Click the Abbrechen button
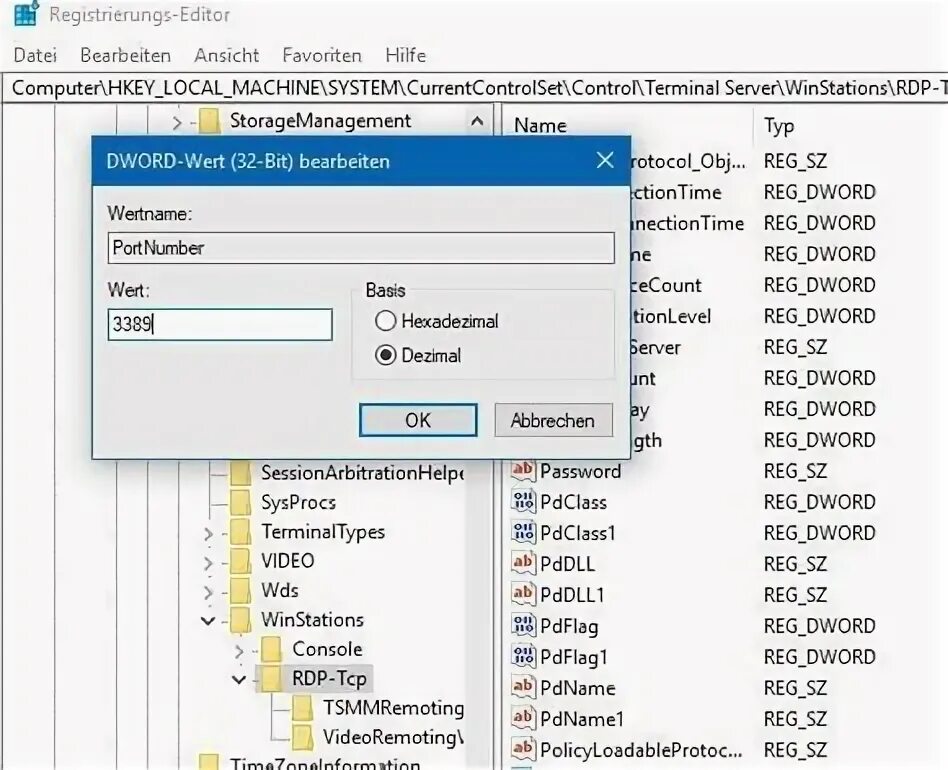Image resolution: width=948 pixels, height=770 pixels. click(x=553, y=420)
